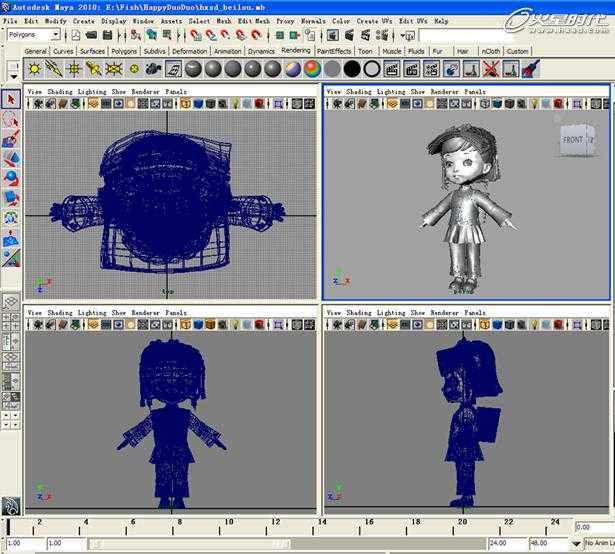Create a directional light from the shelf

click(54, 69)
